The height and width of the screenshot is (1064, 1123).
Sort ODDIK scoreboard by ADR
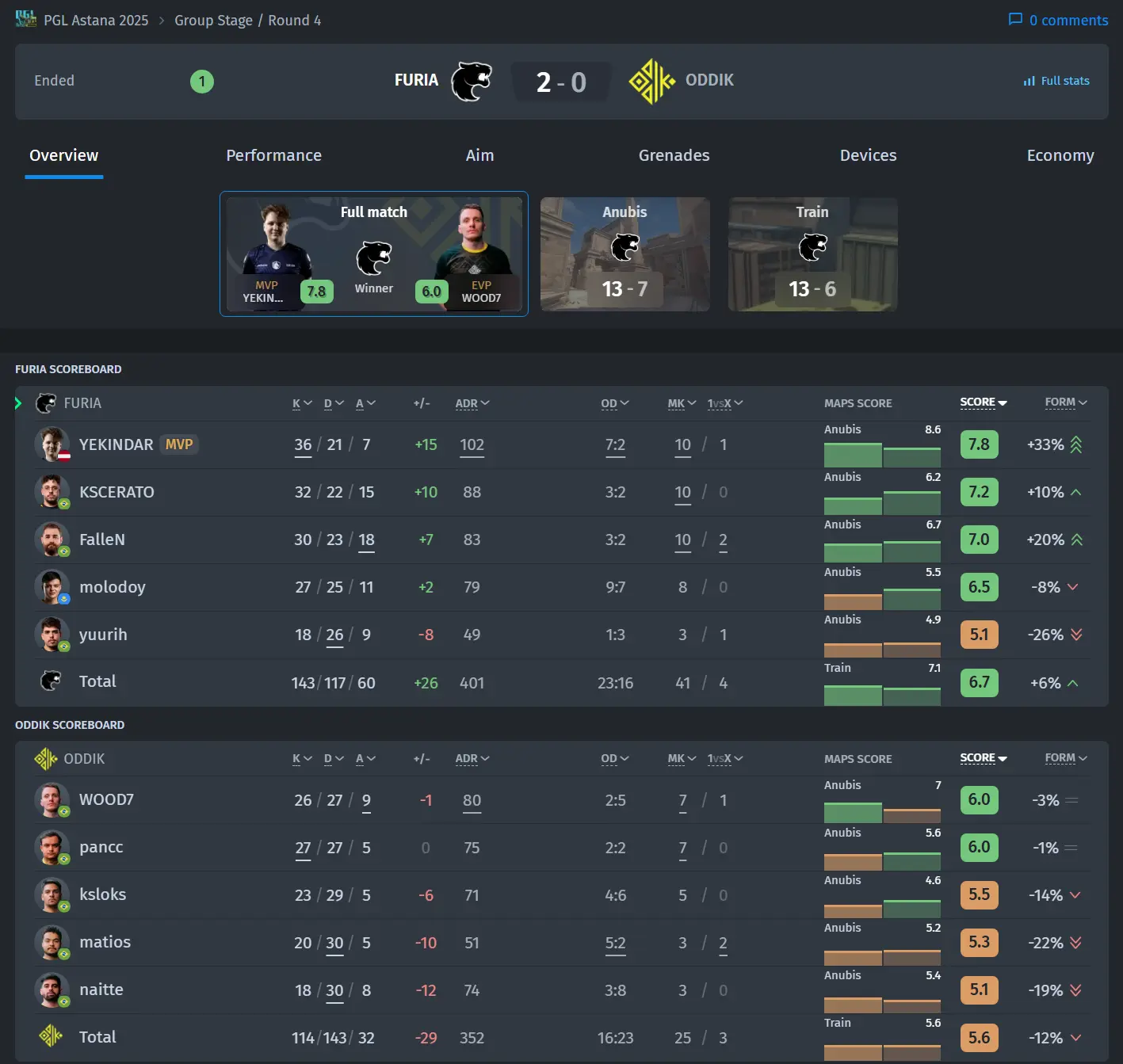[x=472, y=759]
